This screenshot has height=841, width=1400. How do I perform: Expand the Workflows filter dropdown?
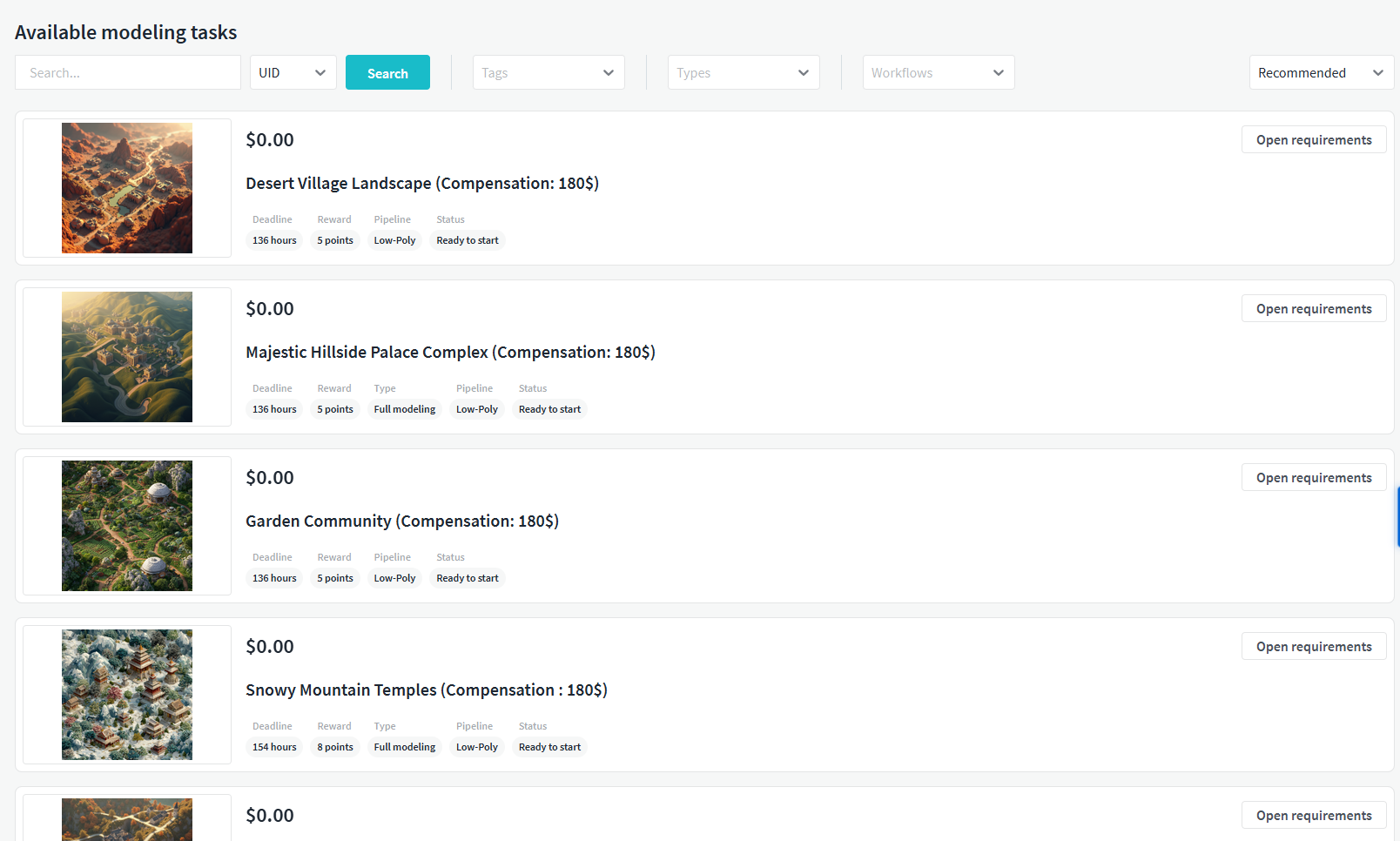point(939,73)
